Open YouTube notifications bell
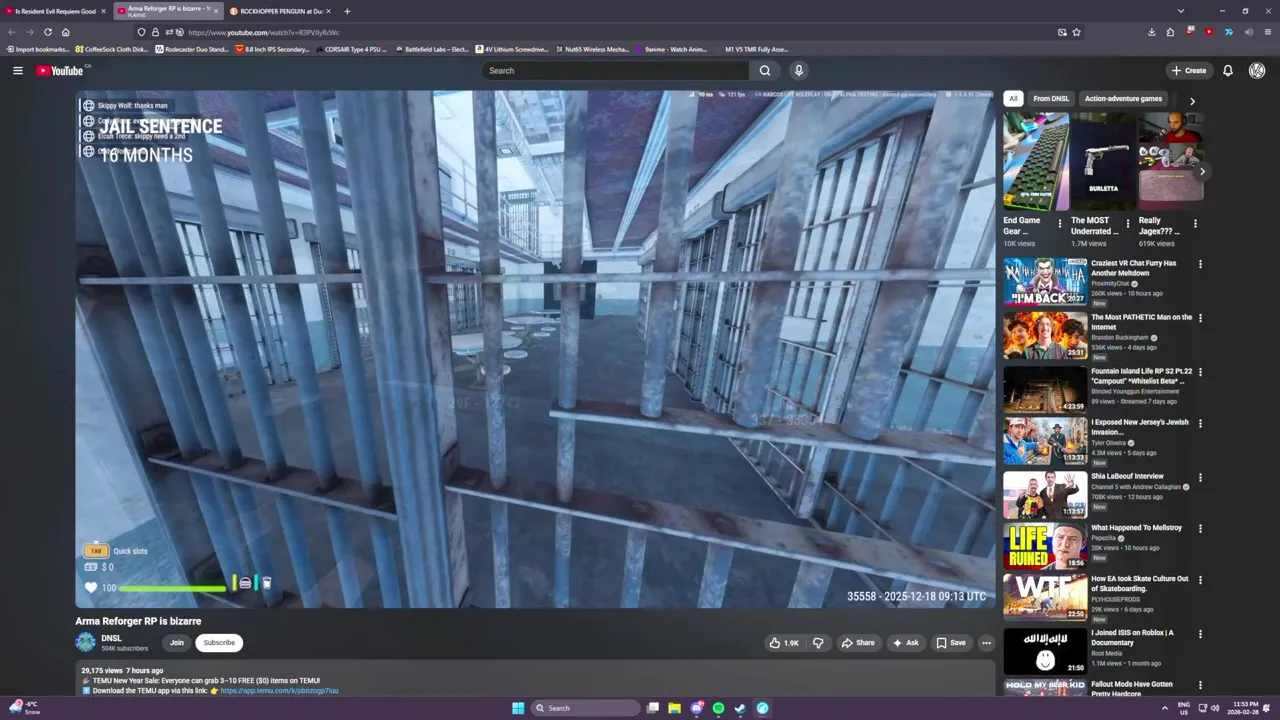 click(1227, 70)
